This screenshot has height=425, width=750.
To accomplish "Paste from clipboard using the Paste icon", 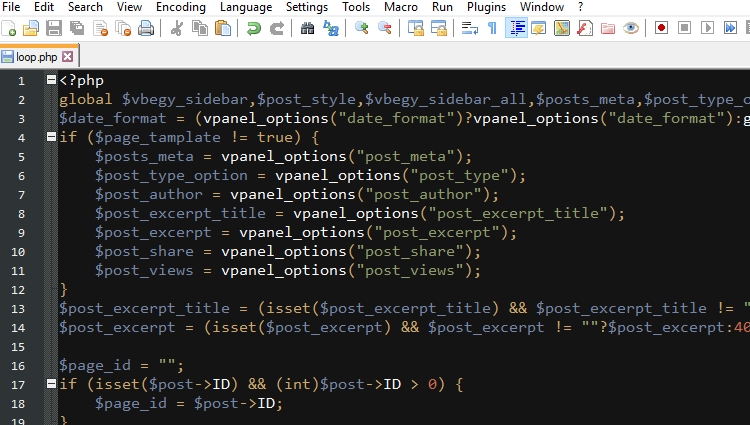I will coord(223,28).
